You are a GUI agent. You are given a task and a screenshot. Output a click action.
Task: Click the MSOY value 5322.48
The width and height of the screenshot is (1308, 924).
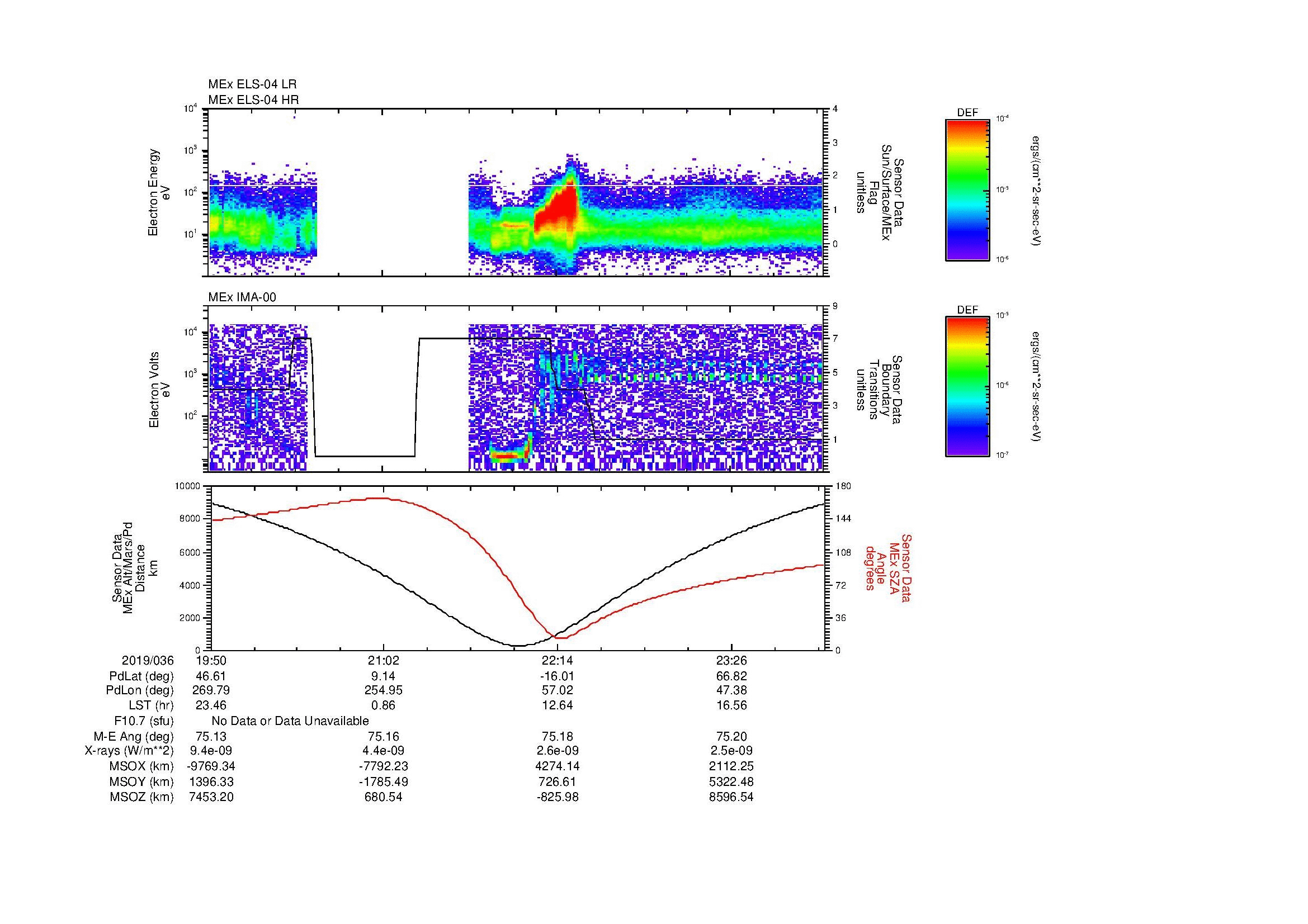point(731,781)
